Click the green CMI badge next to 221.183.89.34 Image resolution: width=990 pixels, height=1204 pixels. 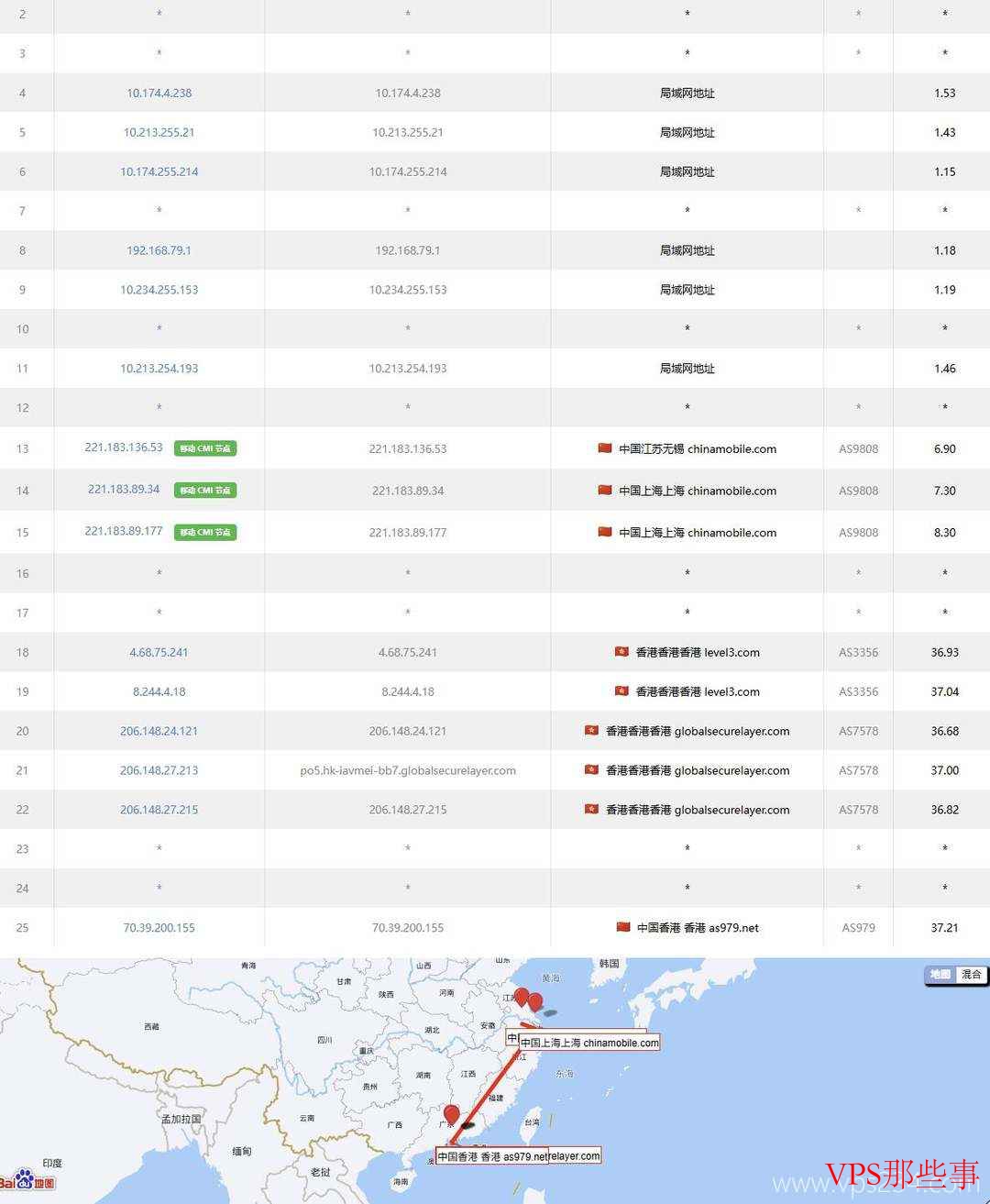pyautogui.click(x=205, y=491)
